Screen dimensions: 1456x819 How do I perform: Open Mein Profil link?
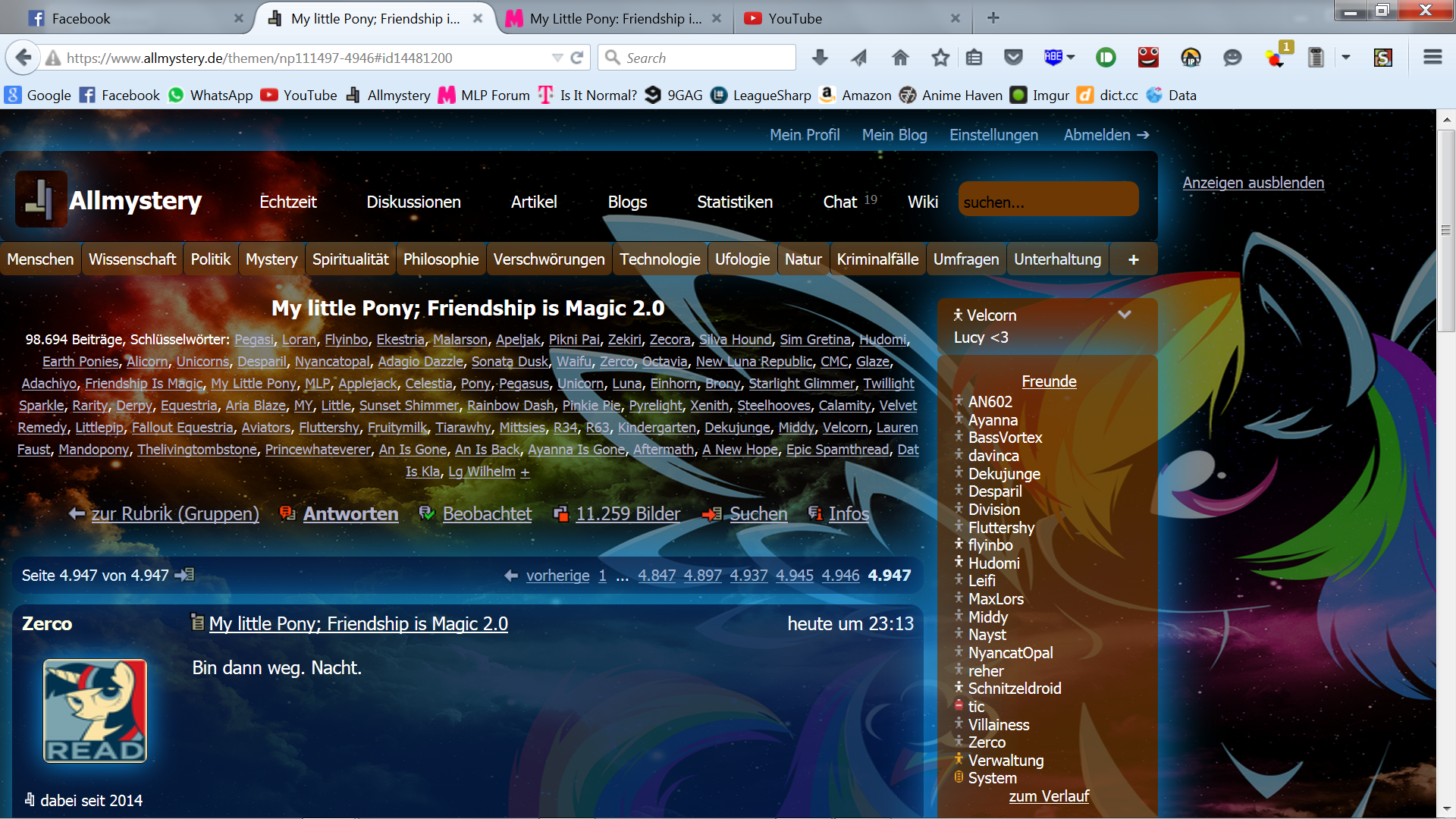click(x=805, y=135)
